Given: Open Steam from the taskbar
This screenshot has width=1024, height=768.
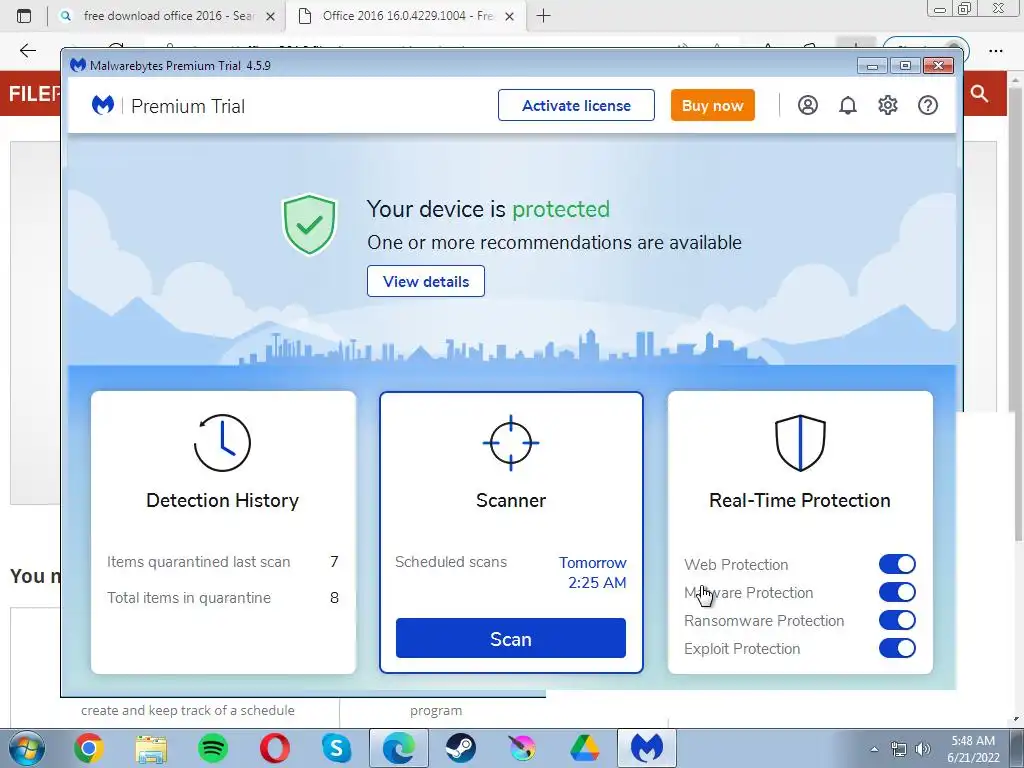Looking at the screenshot, I should [x=461, y=748].
